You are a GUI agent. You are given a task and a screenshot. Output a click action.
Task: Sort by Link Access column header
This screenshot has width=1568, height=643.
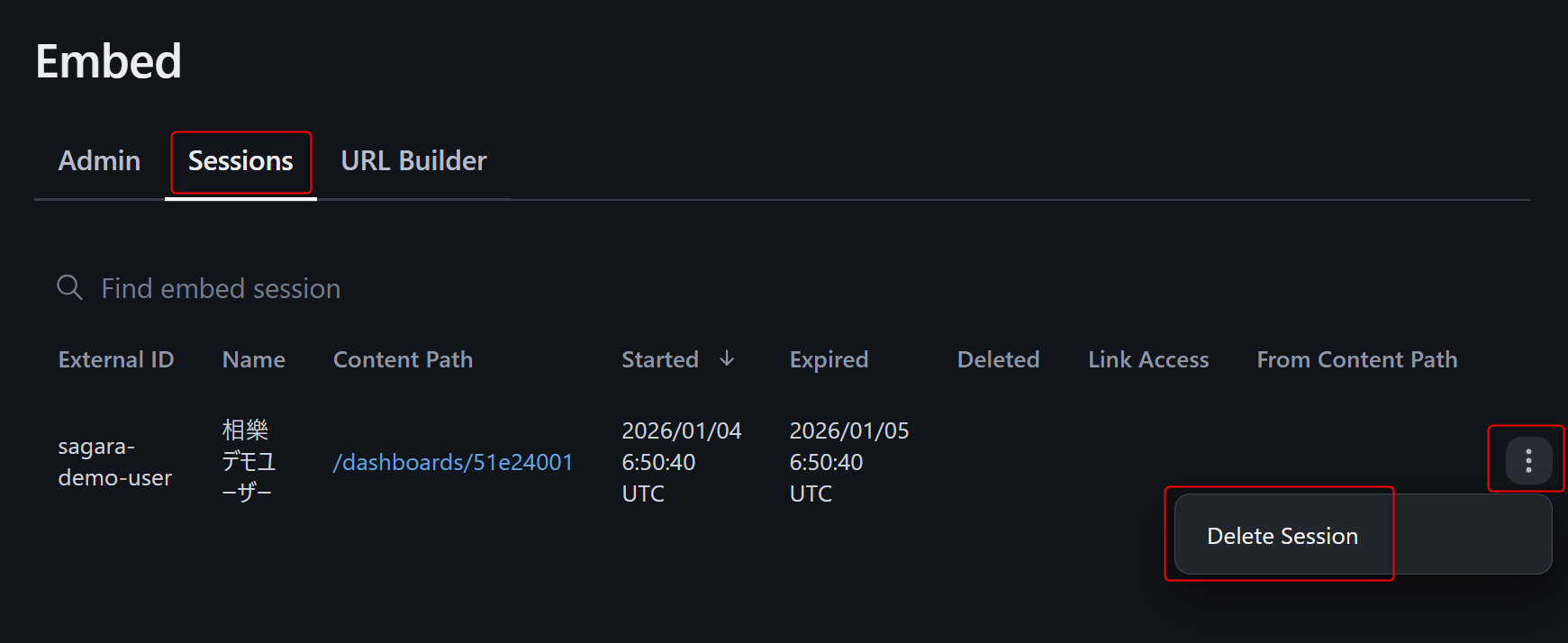(1148, 359)
